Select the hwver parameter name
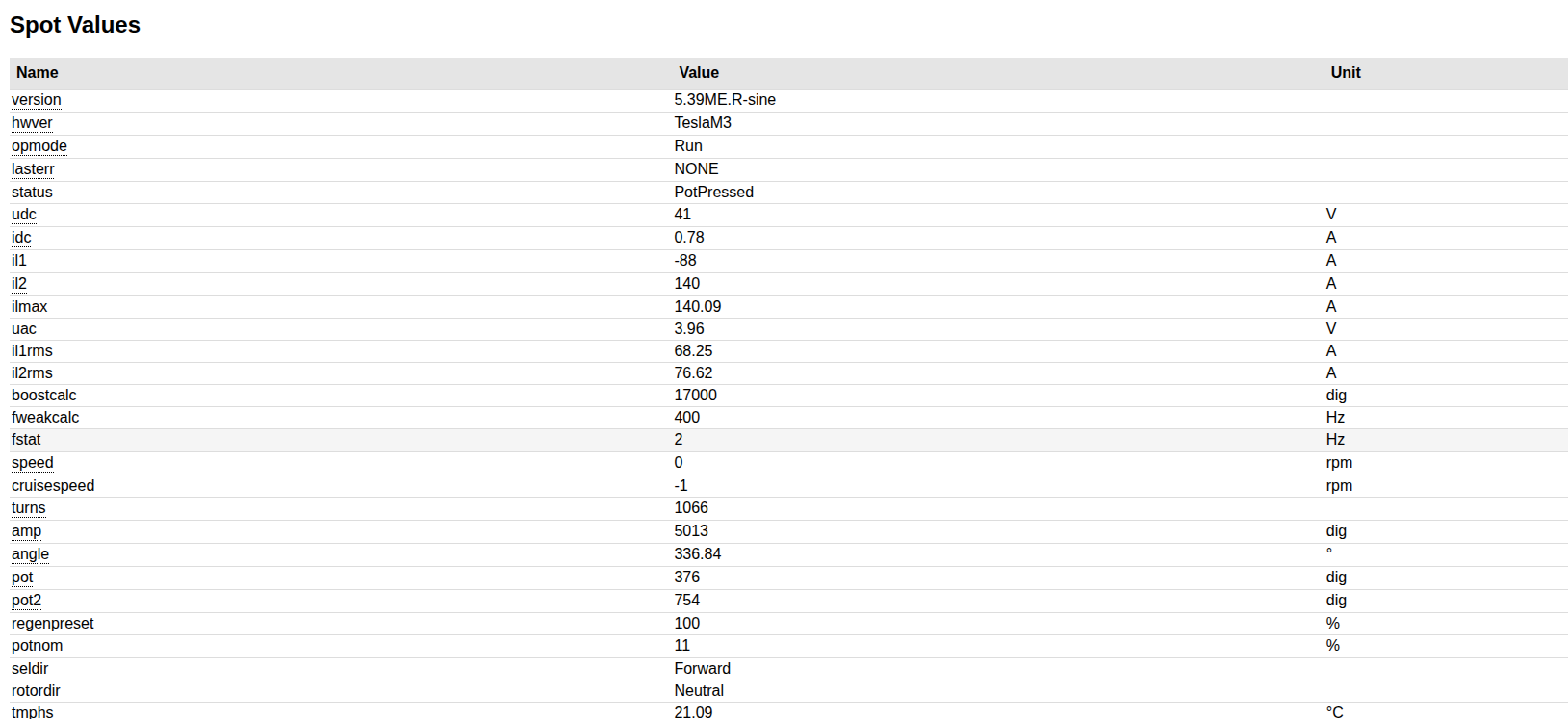 [32, 123]
